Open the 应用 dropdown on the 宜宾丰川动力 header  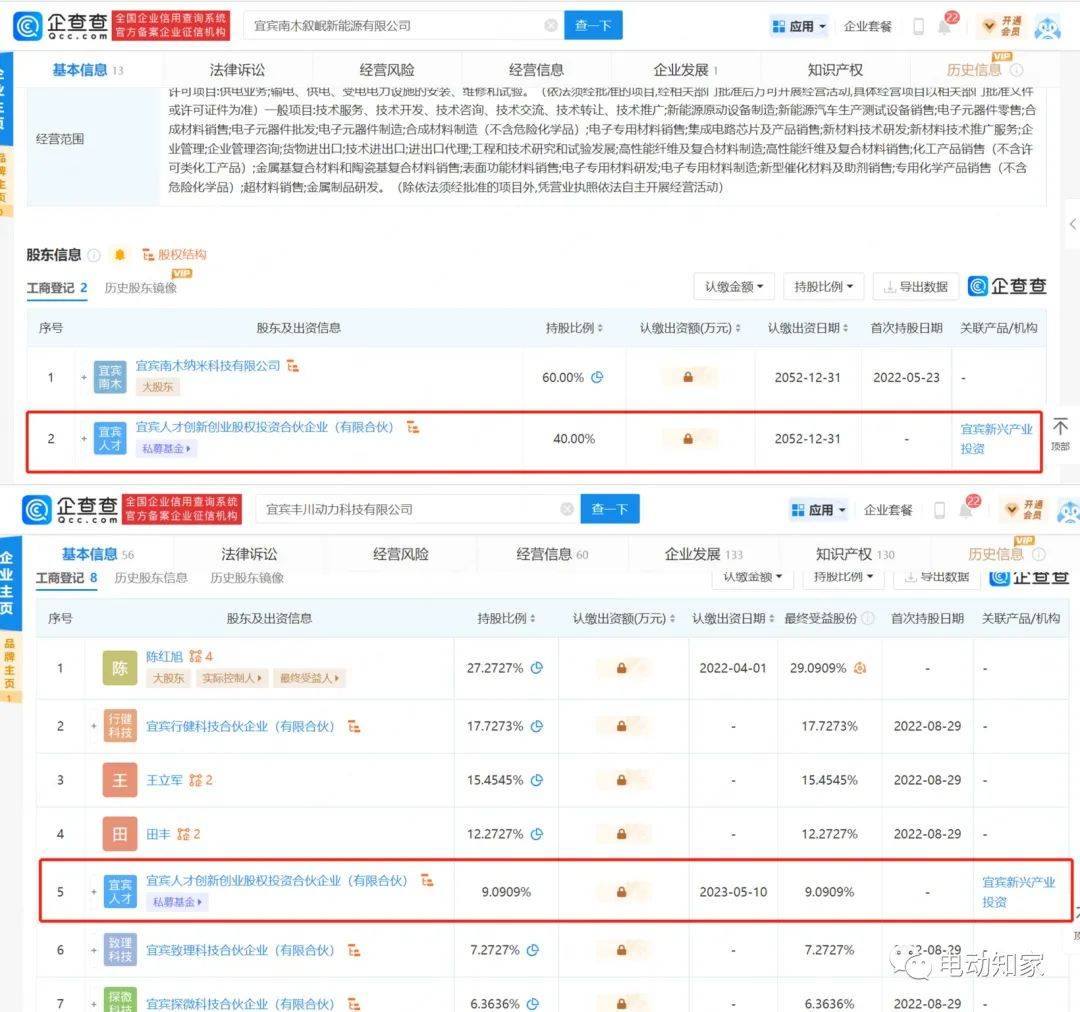(x=819, y=510)
